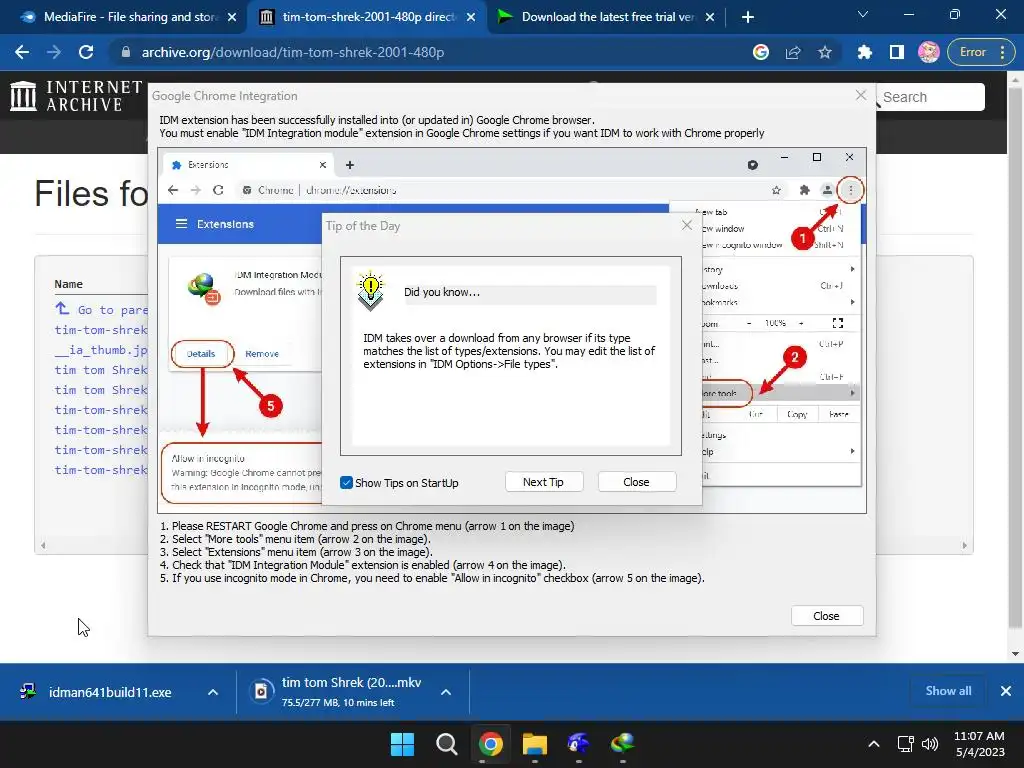Click the address bar URL
1024x768 pixels.
pyautogui.click(x=293, y=52)
